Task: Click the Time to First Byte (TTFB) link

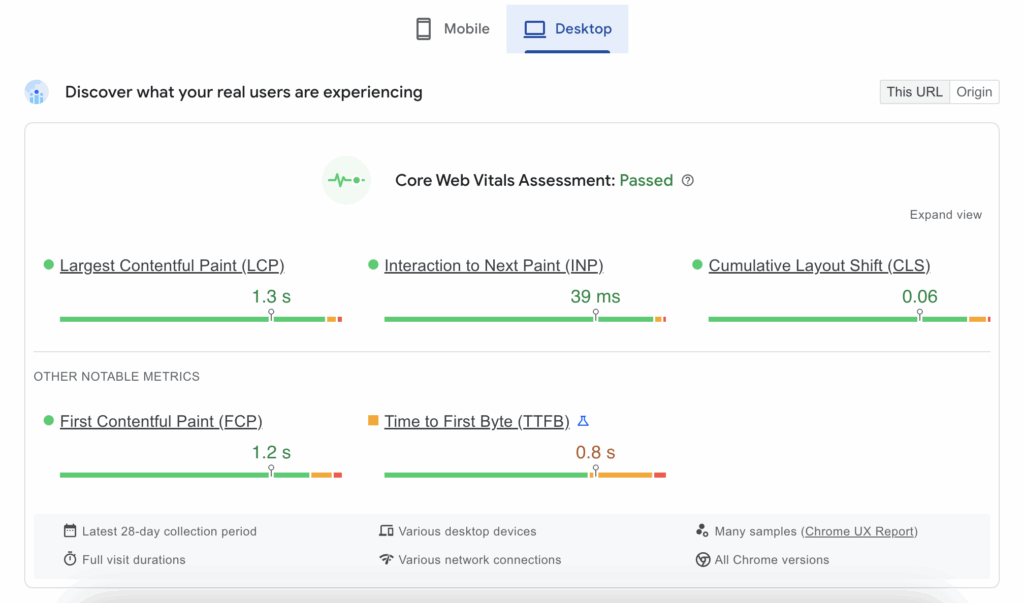Action: coord(476,422)
